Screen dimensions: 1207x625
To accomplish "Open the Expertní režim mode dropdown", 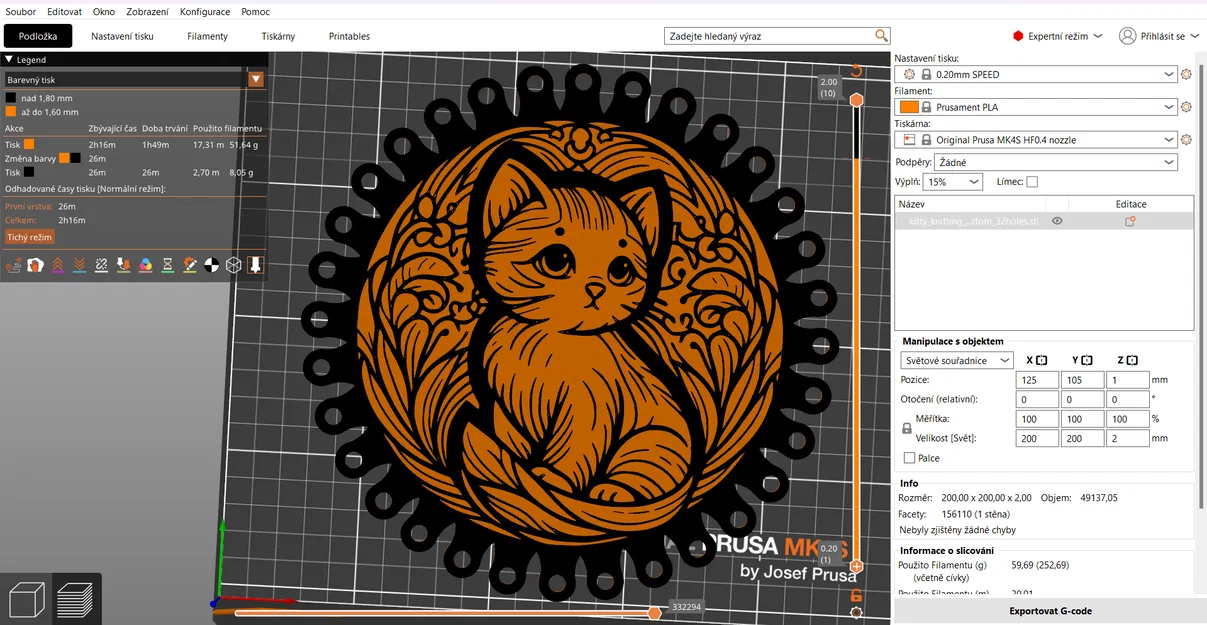I will pyautogui.click(x=1057, y=36).
